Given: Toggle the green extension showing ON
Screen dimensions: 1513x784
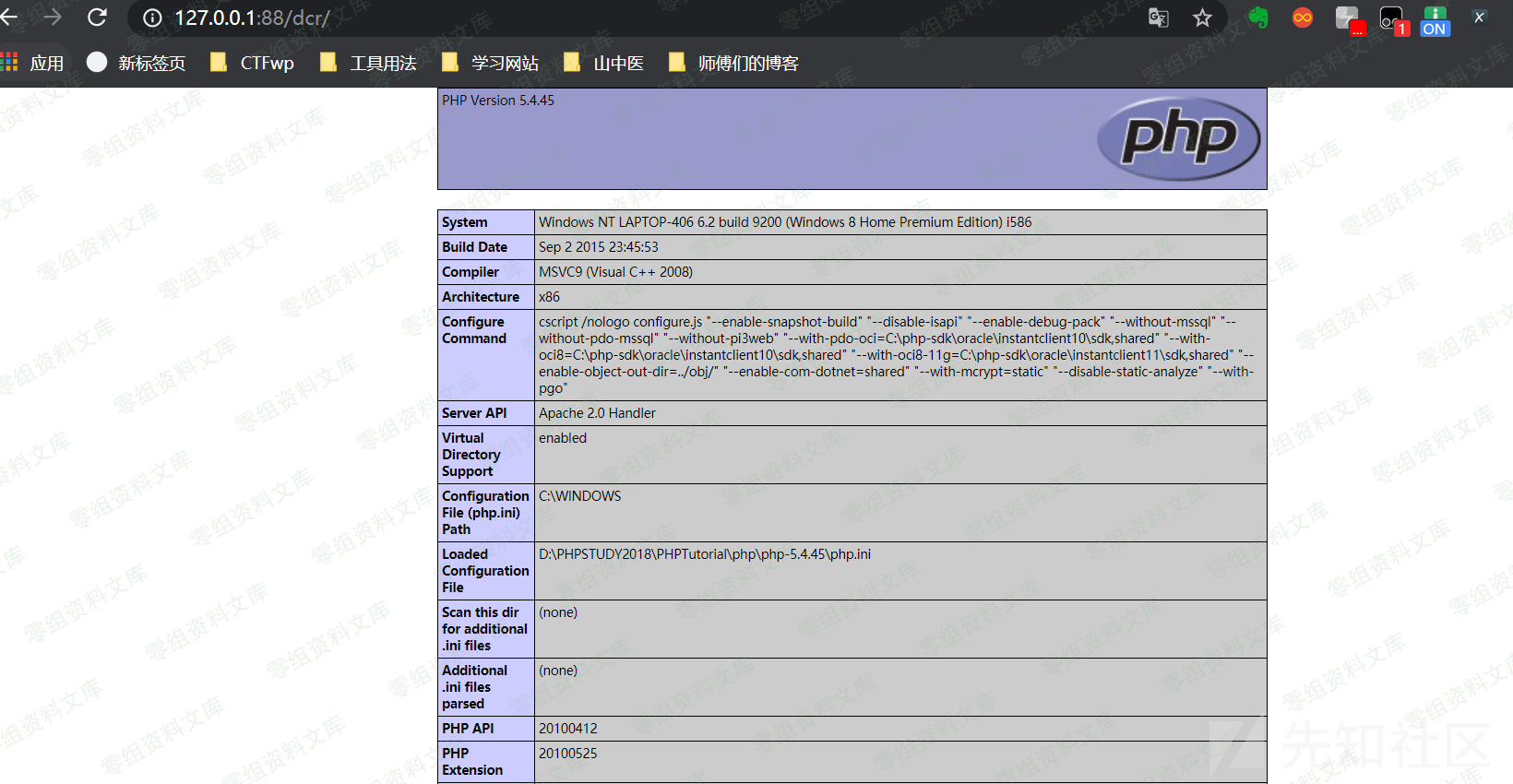Looking at the screenshot, I should (1435, 20).
